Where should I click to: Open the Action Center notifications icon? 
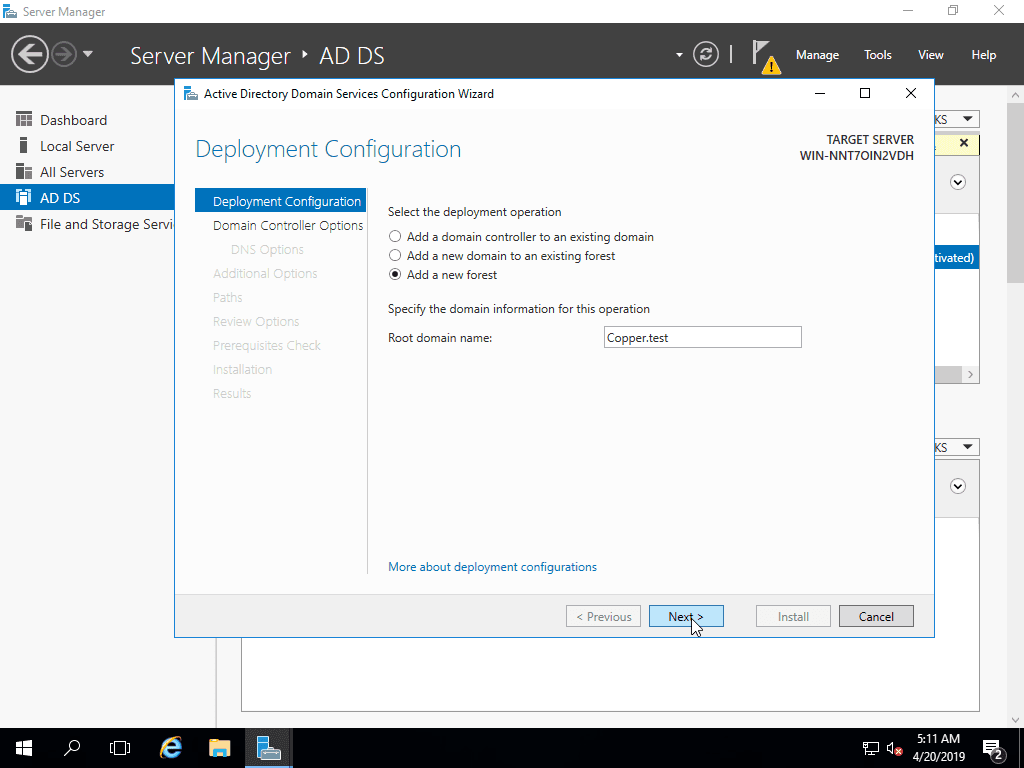(993, 748)
